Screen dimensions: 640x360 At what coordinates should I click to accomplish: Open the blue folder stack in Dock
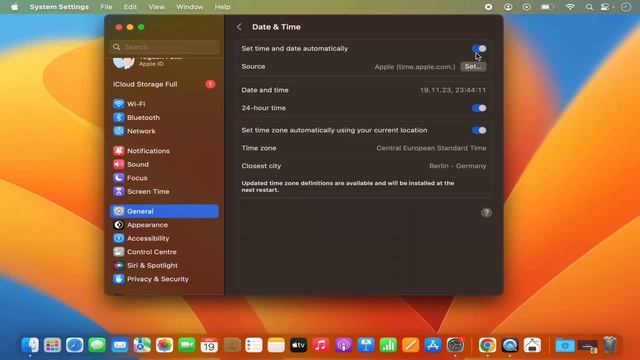565,345
